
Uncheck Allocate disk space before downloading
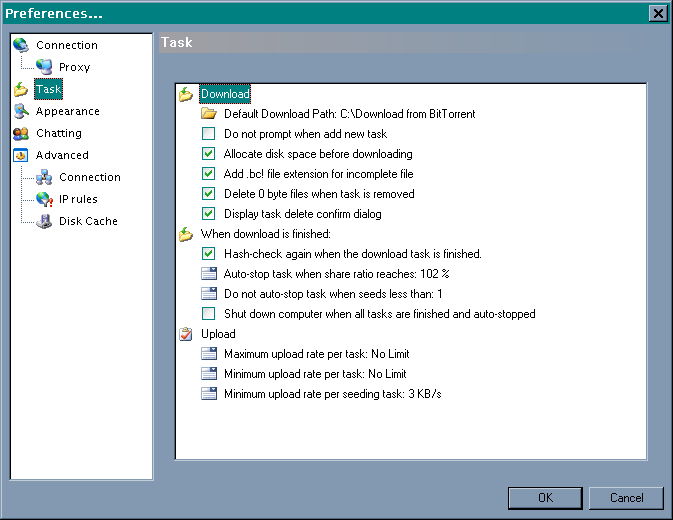click(x=208, y=154)
